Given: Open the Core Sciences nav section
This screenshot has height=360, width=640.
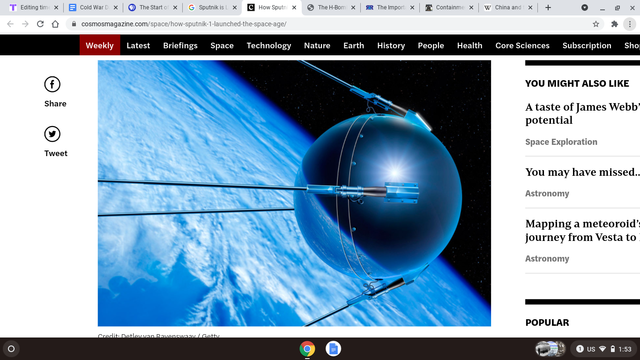Looking at the screenshot, I should (x=522, y=45).
